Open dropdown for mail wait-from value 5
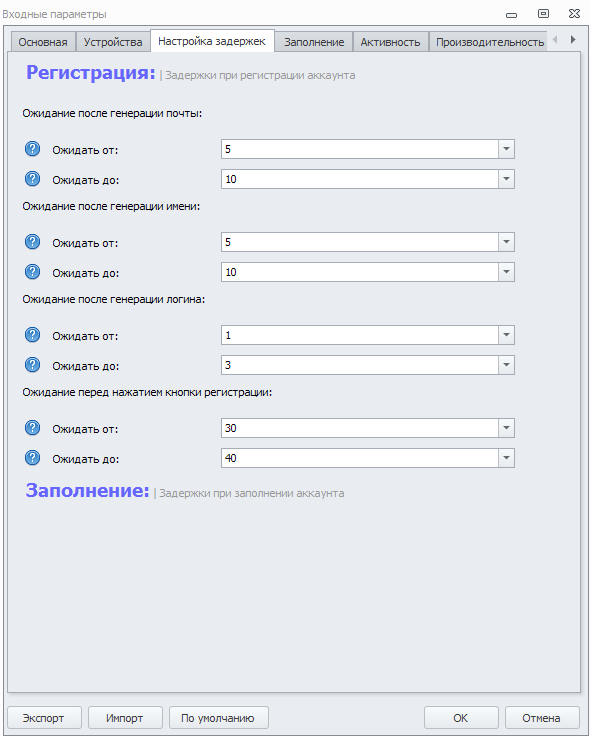Screen dimensions: 591x736 [x=506, y=149]
